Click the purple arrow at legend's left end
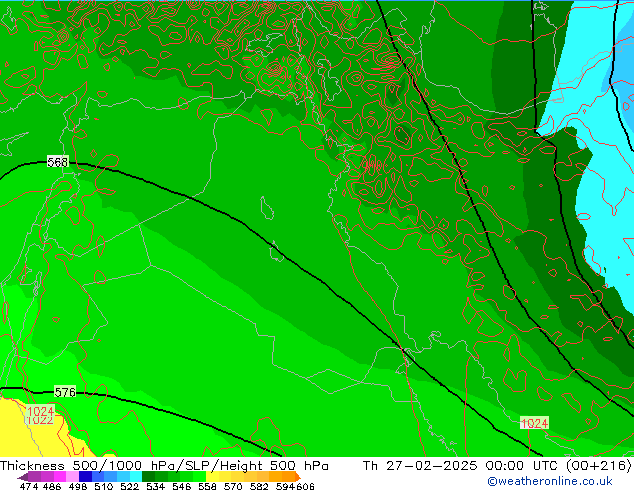 click(22, 477)
